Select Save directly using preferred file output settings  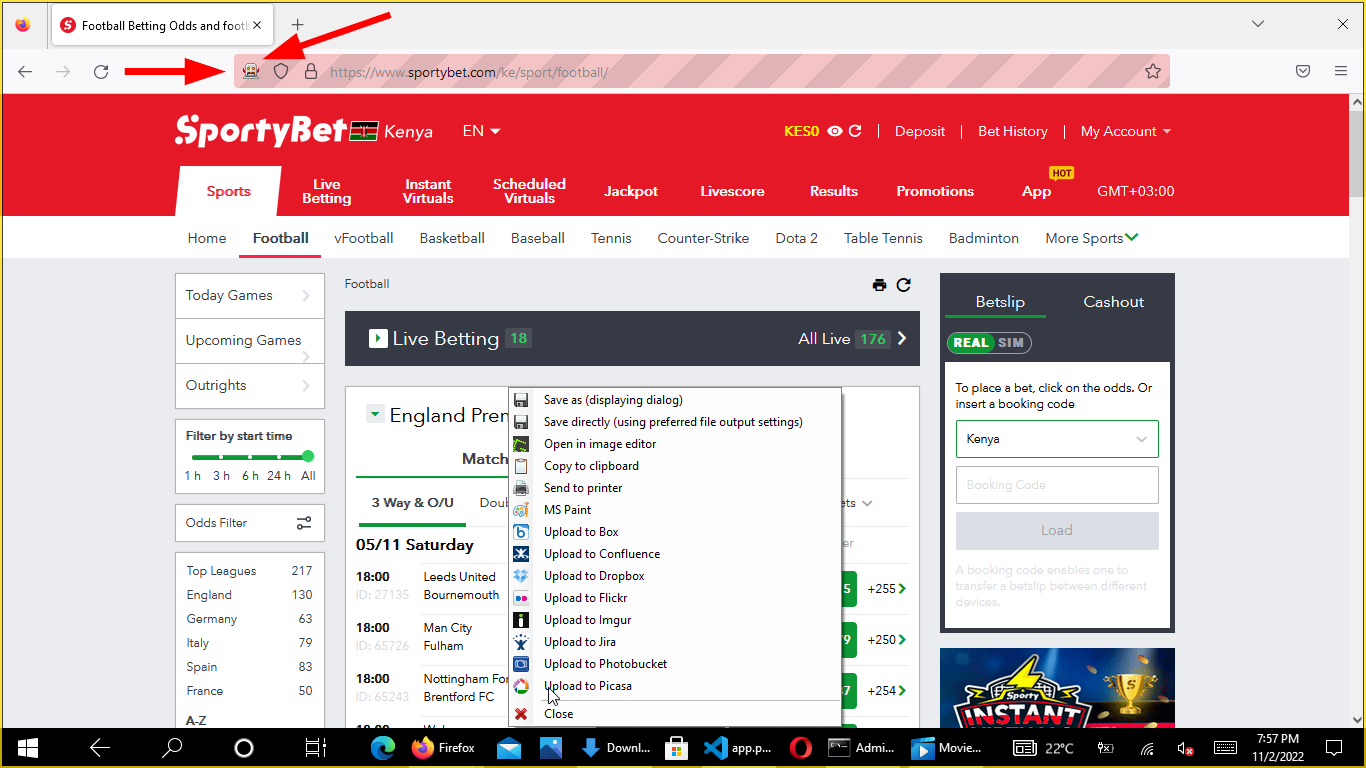click(675, 422)
